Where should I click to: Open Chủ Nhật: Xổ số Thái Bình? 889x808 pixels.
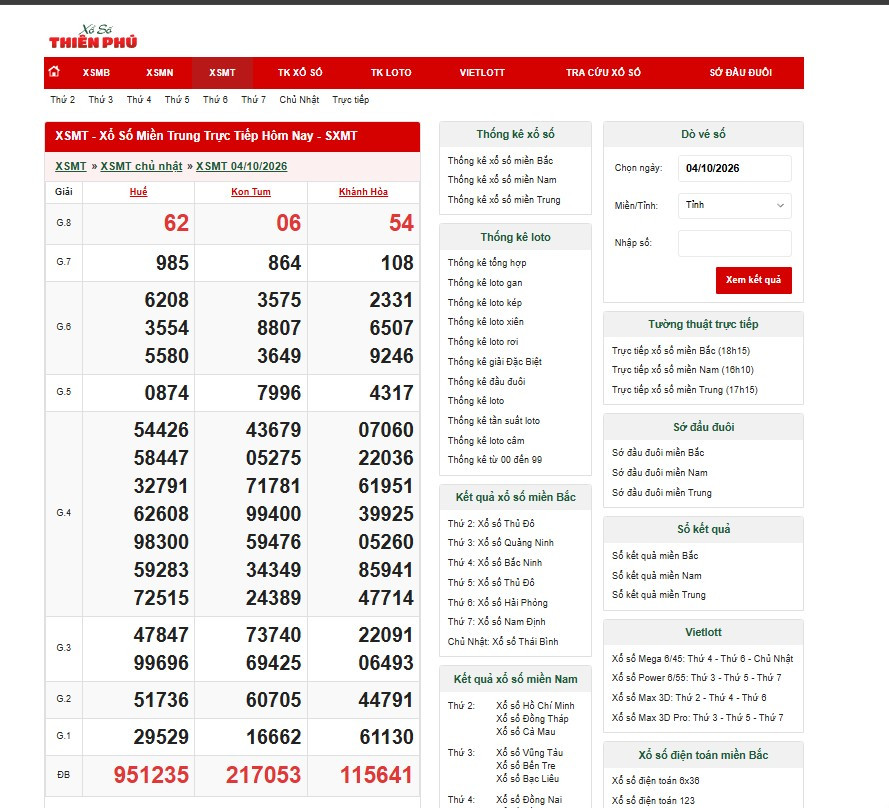(503, 641)
